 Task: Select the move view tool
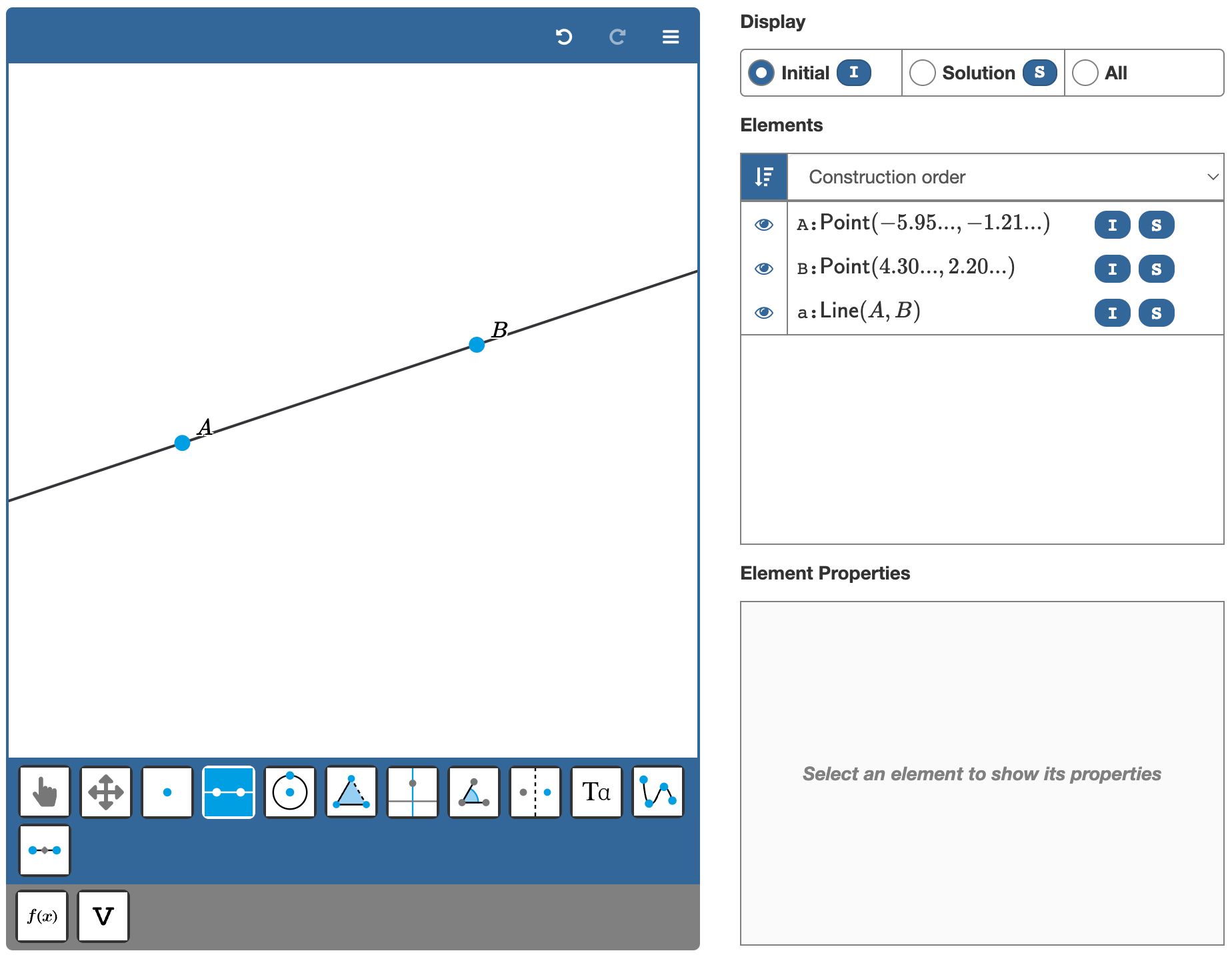tap(106, 792)
